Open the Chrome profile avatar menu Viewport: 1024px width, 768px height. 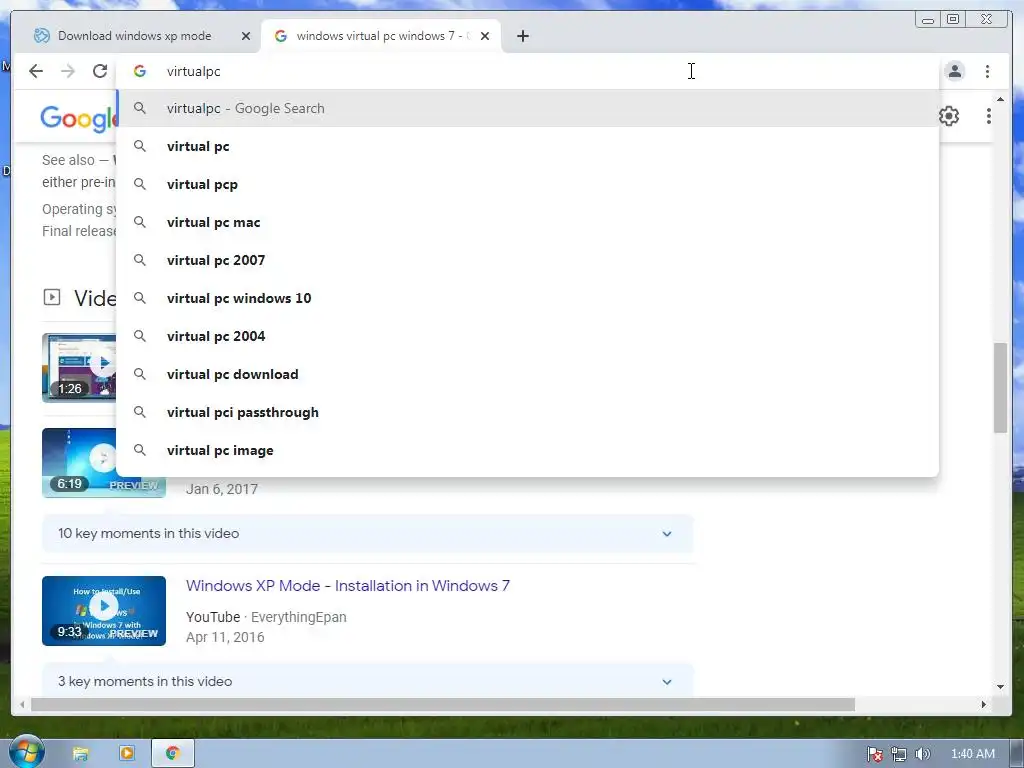(955, 71)
